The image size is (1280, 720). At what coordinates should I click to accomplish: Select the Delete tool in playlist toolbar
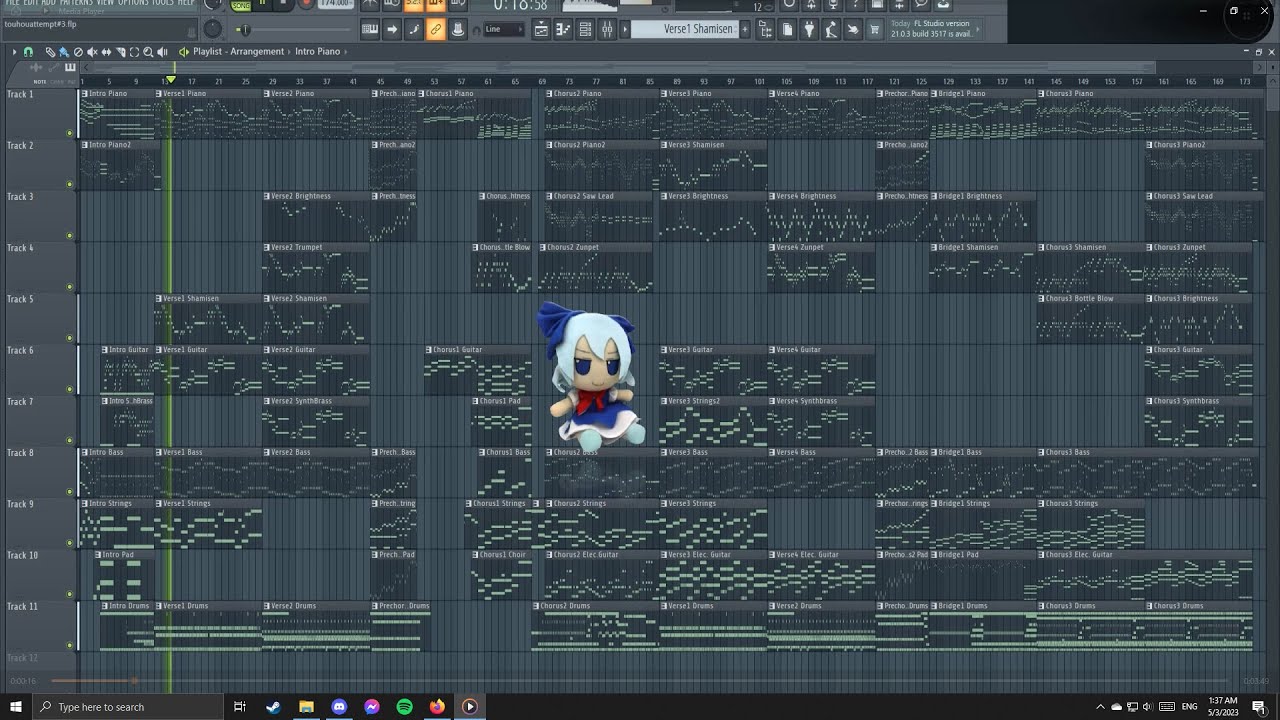pyautogui.click(x=78, y=51)
